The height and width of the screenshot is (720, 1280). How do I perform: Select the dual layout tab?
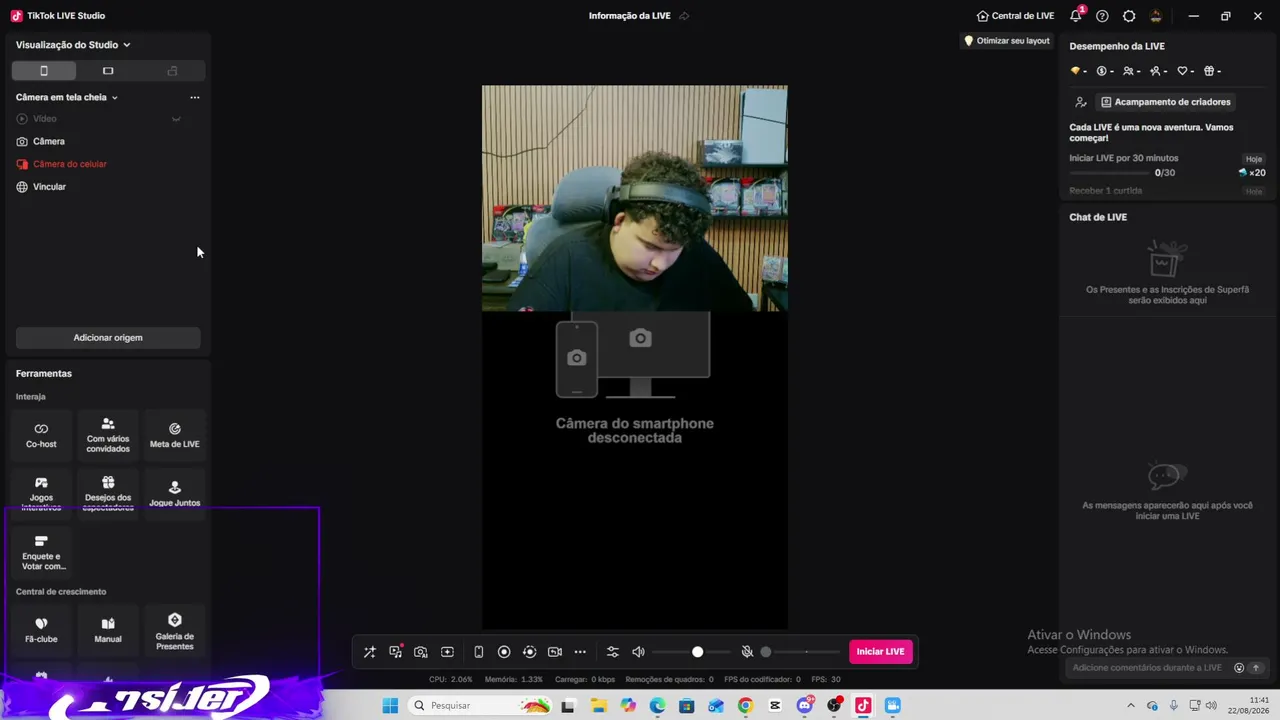click(x=172, y=71)
